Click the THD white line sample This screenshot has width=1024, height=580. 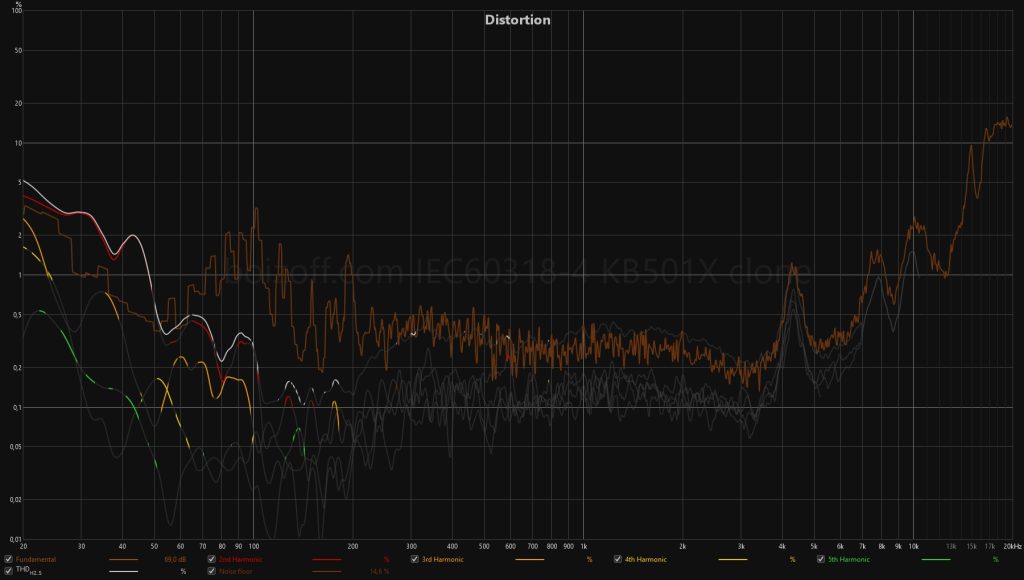coord(123,572)
